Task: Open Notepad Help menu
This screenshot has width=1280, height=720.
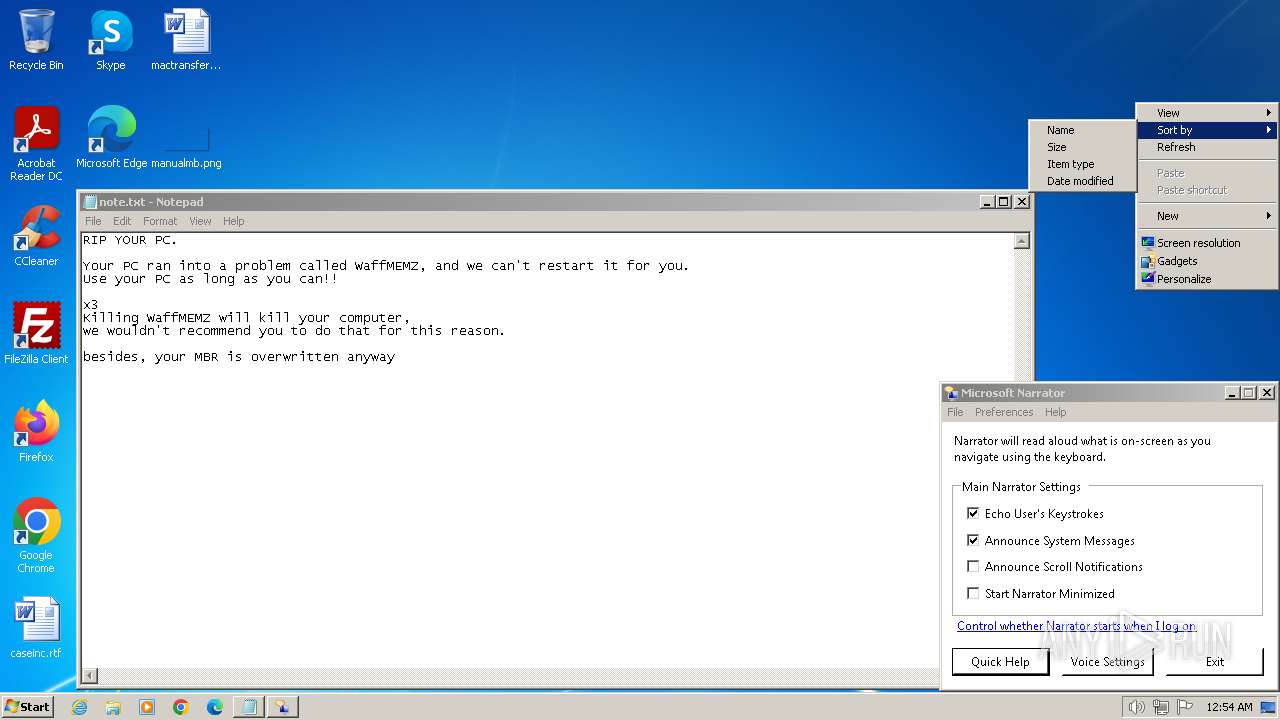Action: [233, 221]
